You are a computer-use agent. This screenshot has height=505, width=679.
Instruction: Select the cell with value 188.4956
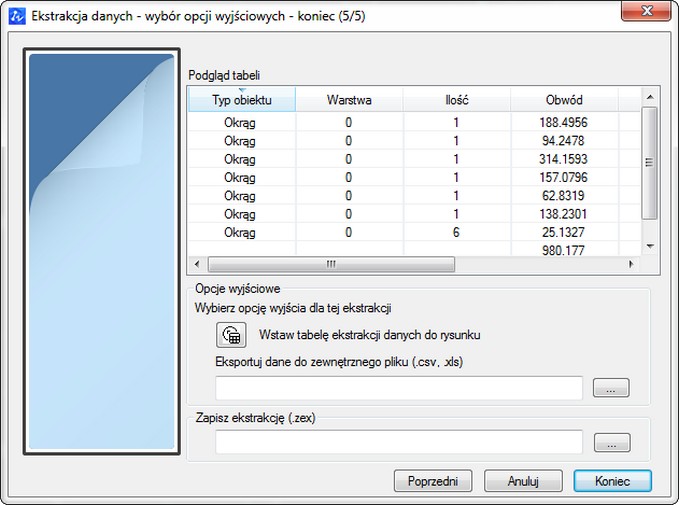(x=563, y=123)
